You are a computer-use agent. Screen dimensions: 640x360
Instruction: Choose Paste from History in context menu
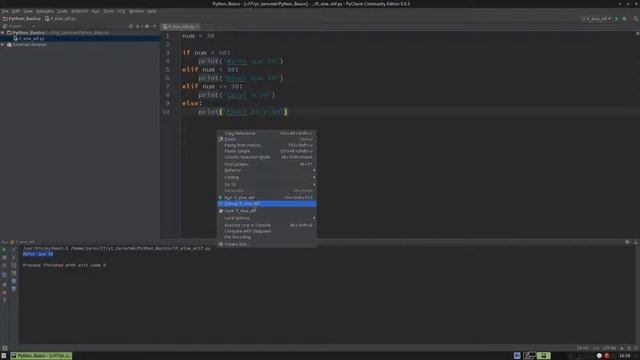[x=267, y=145]
